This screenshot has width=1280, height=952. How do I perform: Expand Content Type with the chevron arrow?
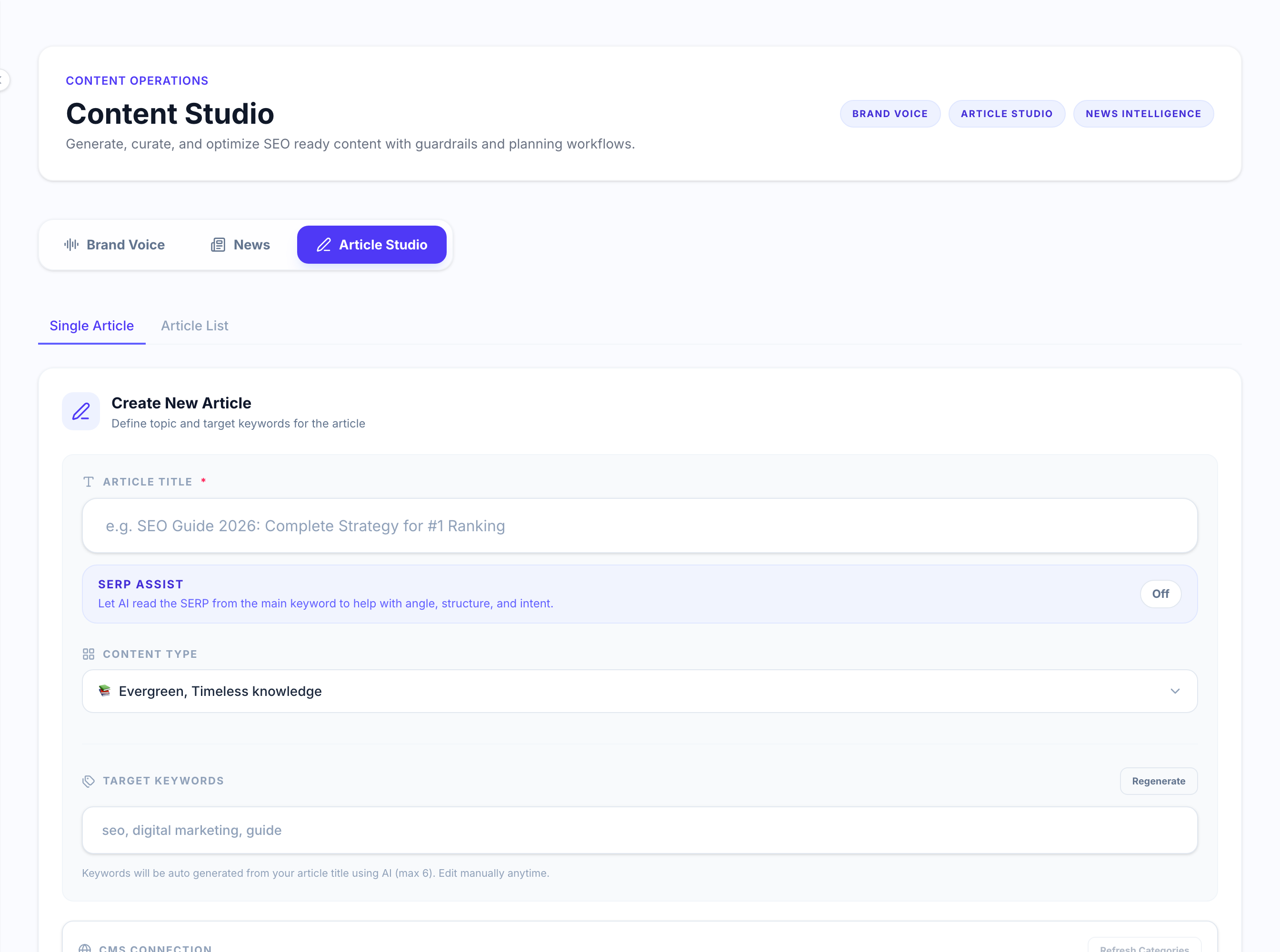tap(1174, 691)
